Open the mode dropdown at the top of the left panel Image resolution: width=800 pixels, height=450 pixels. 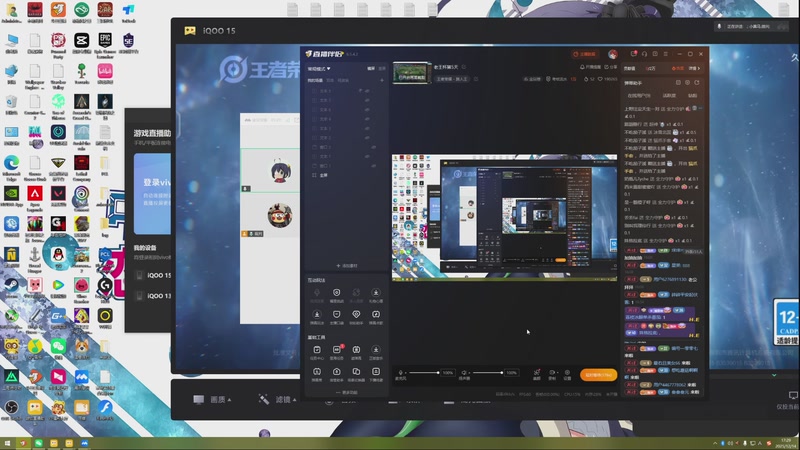tap(319, 68)
